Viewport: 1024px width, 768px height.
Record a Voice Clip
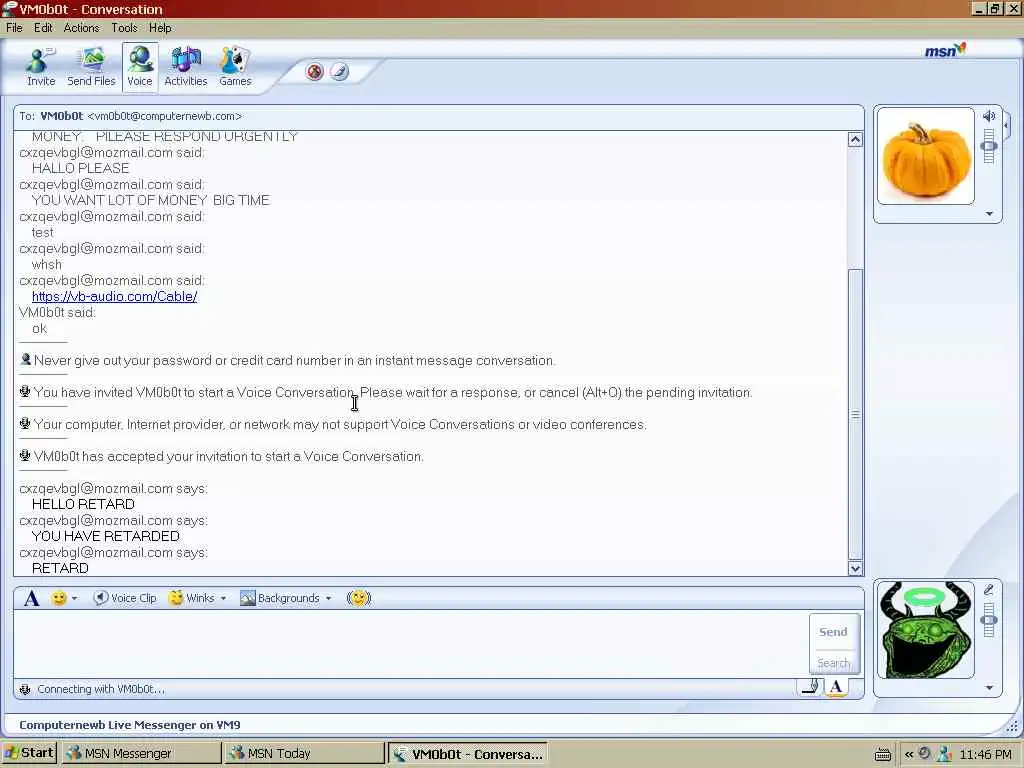click(125, 598)
